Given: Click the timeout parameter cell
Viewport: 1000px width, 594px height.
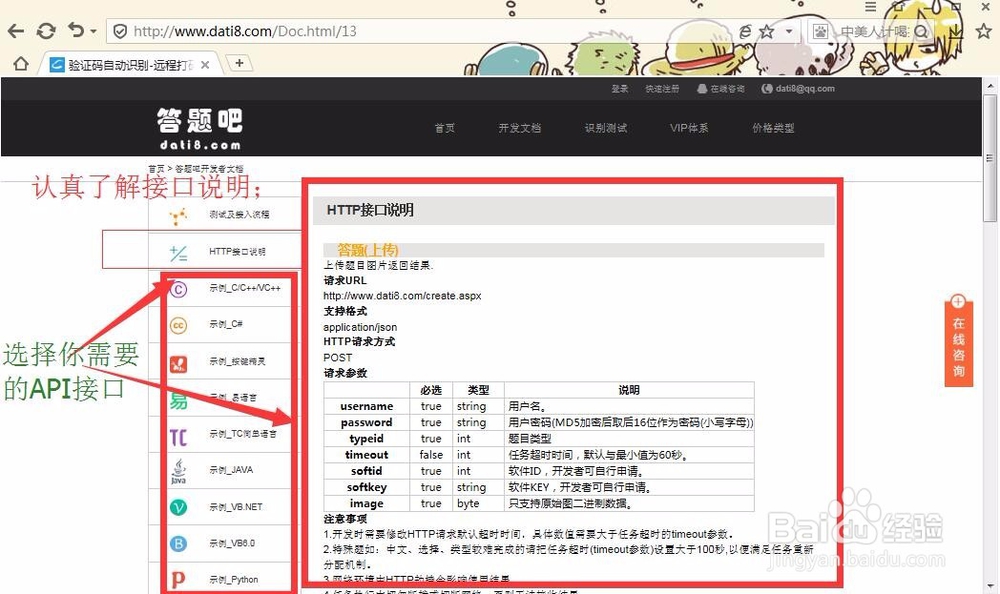Looking at the screenshot, I should [x=367, y=455].
